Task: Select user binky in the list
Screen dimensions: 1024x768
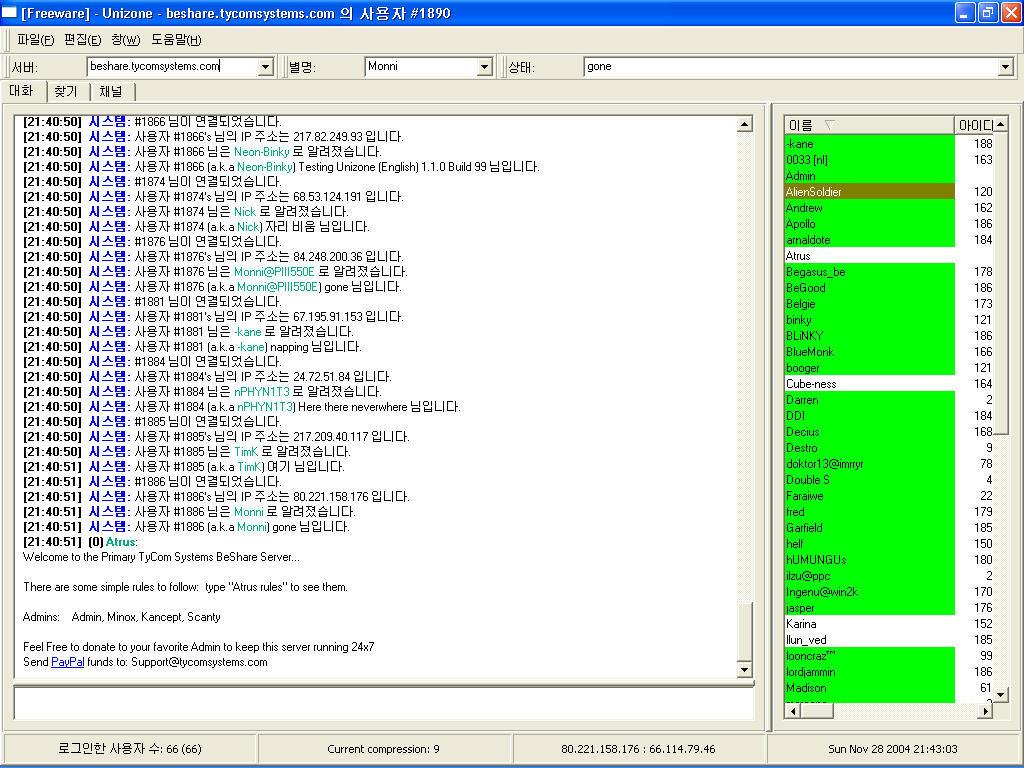Action: pyautogui.click(x=869, y=320)
